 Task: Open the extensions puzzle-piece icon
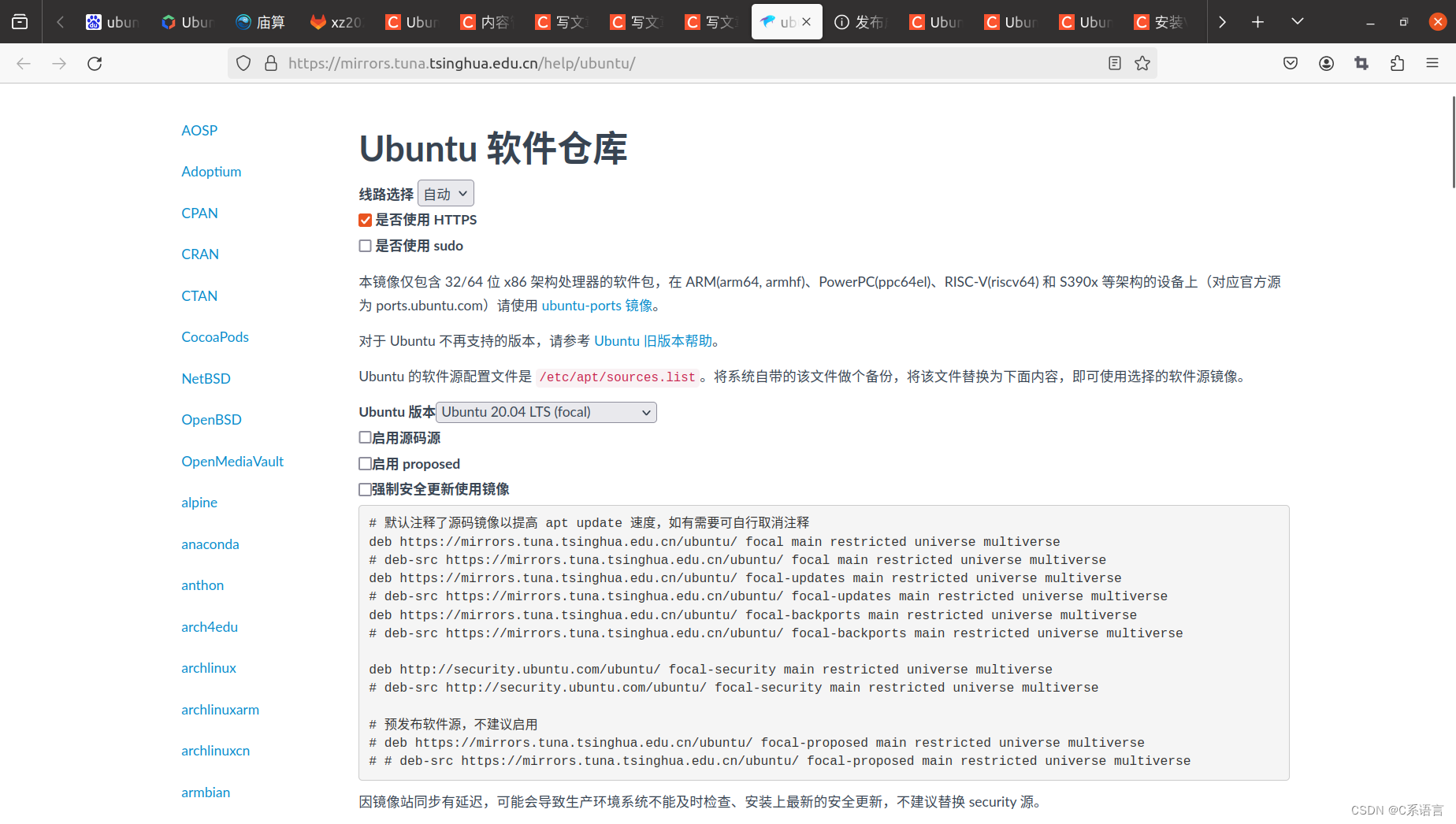[x=1398, y=63]
